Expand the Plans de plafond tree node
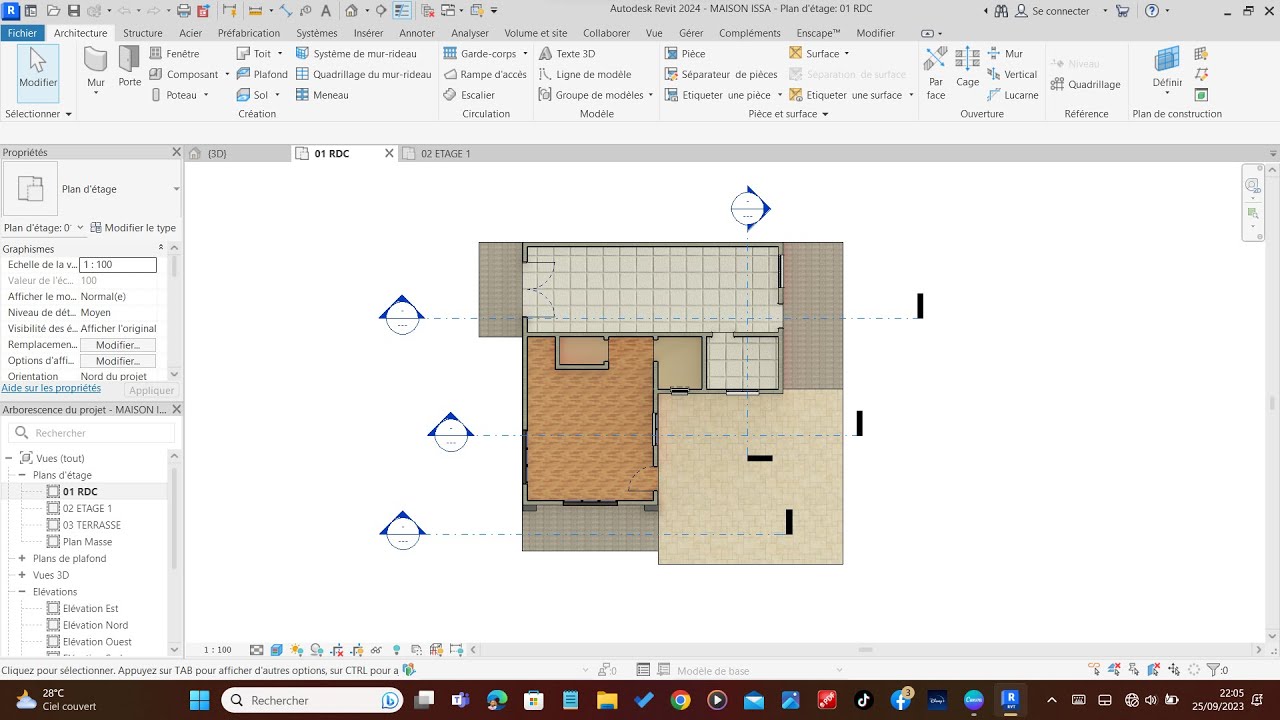The height and width of the screenshot is (720, 1280). click(22, 558)
